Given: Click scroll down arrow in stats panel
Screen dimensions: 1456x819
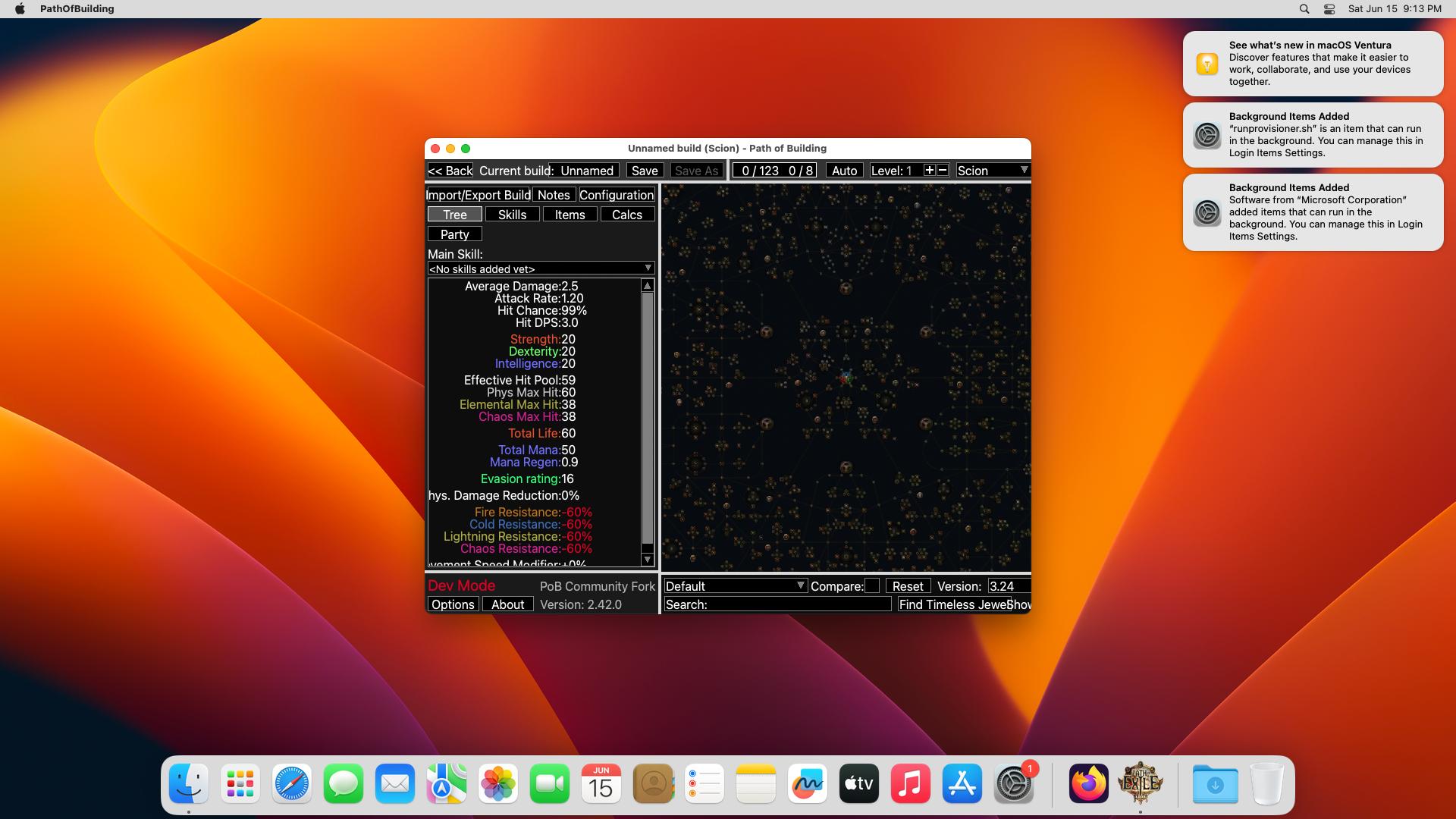Looking at the screenshot, I should (647, 560).
